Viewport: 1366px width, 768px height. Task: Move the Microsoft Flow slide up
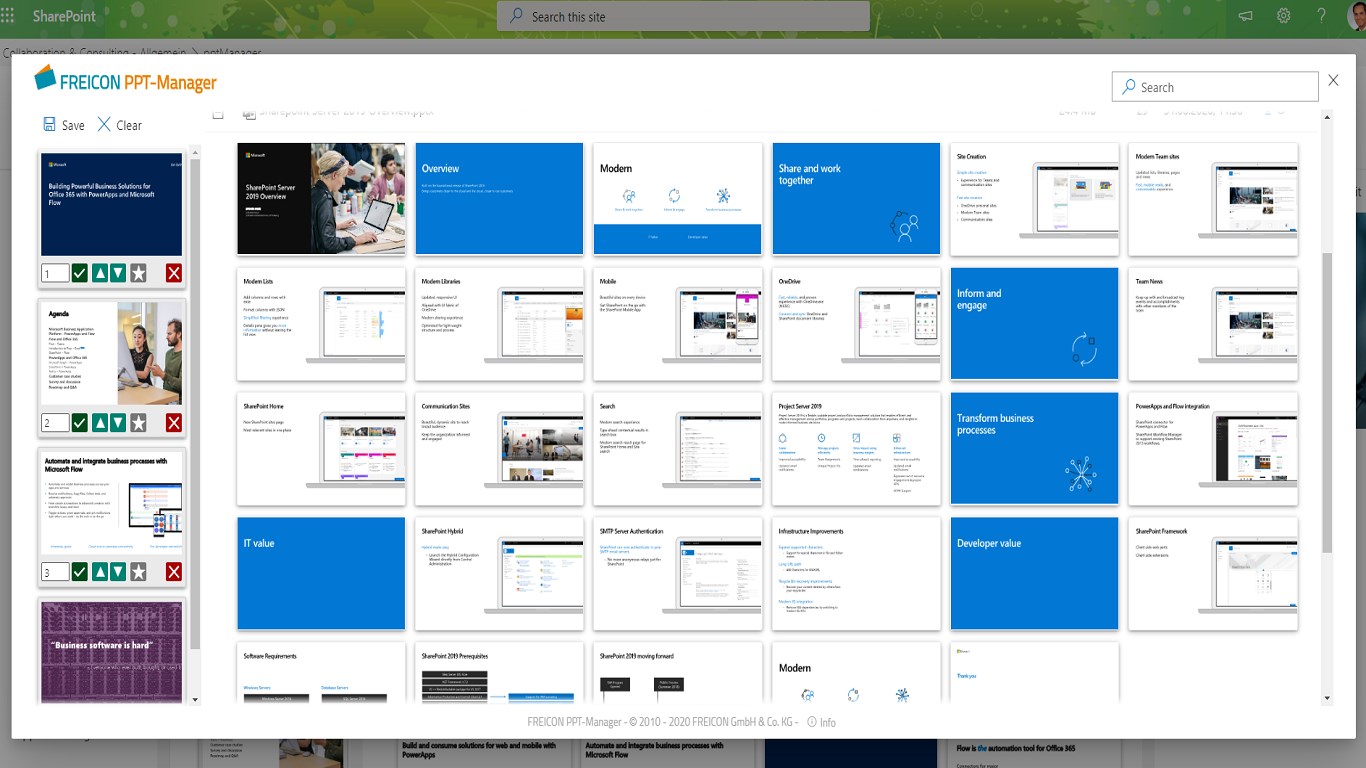[x=100, y=572]
